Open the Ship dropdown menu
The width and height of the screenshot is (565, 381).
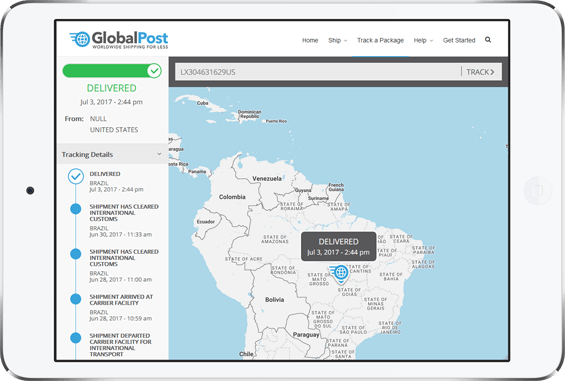click(337, 40)
